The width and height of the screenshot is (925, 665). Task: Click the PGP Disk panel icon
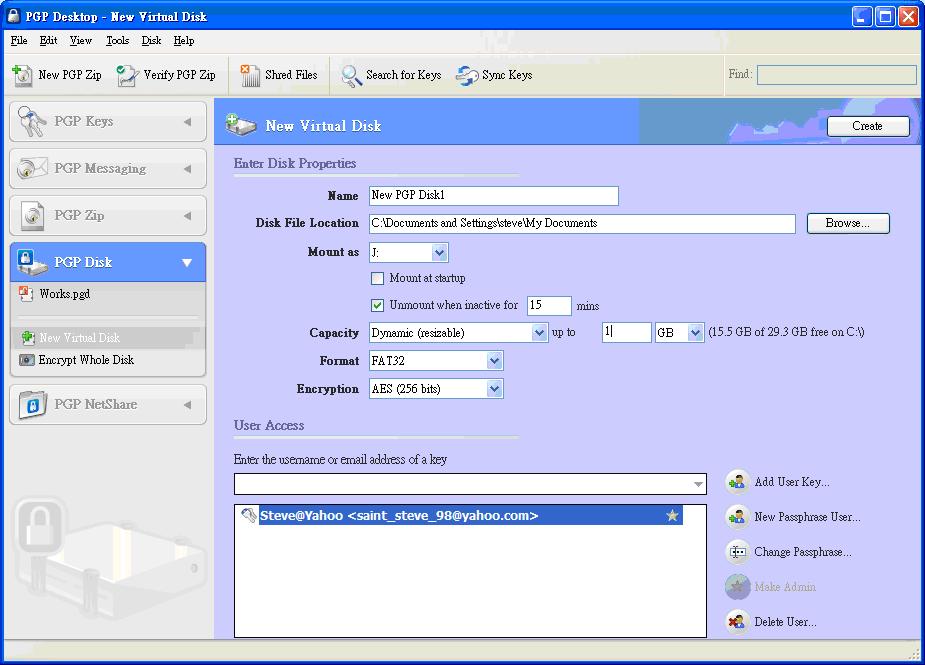pos(31,262)
